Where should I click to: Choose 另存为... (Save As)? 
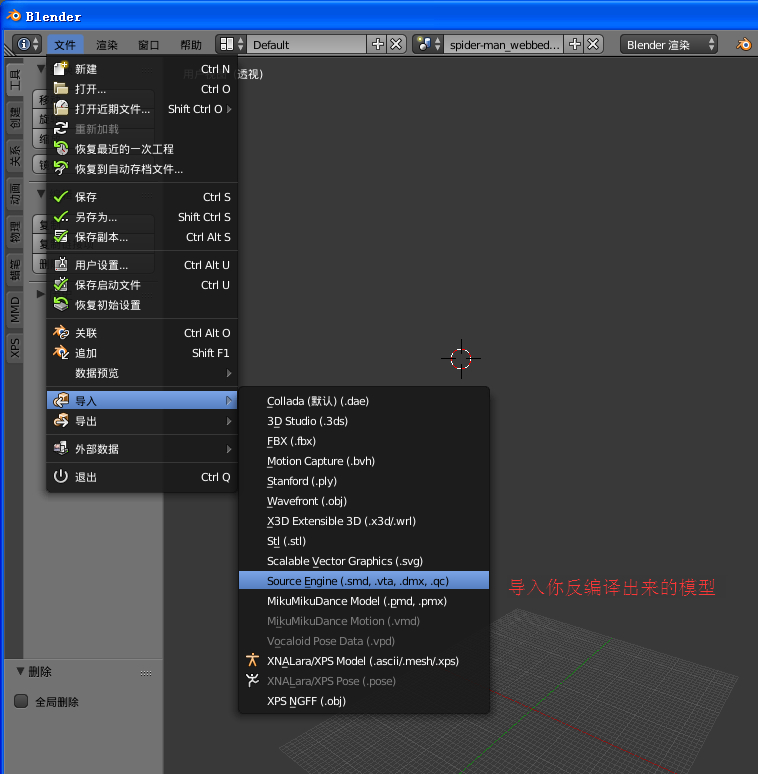pyautogui.click(x=142, y=217)
